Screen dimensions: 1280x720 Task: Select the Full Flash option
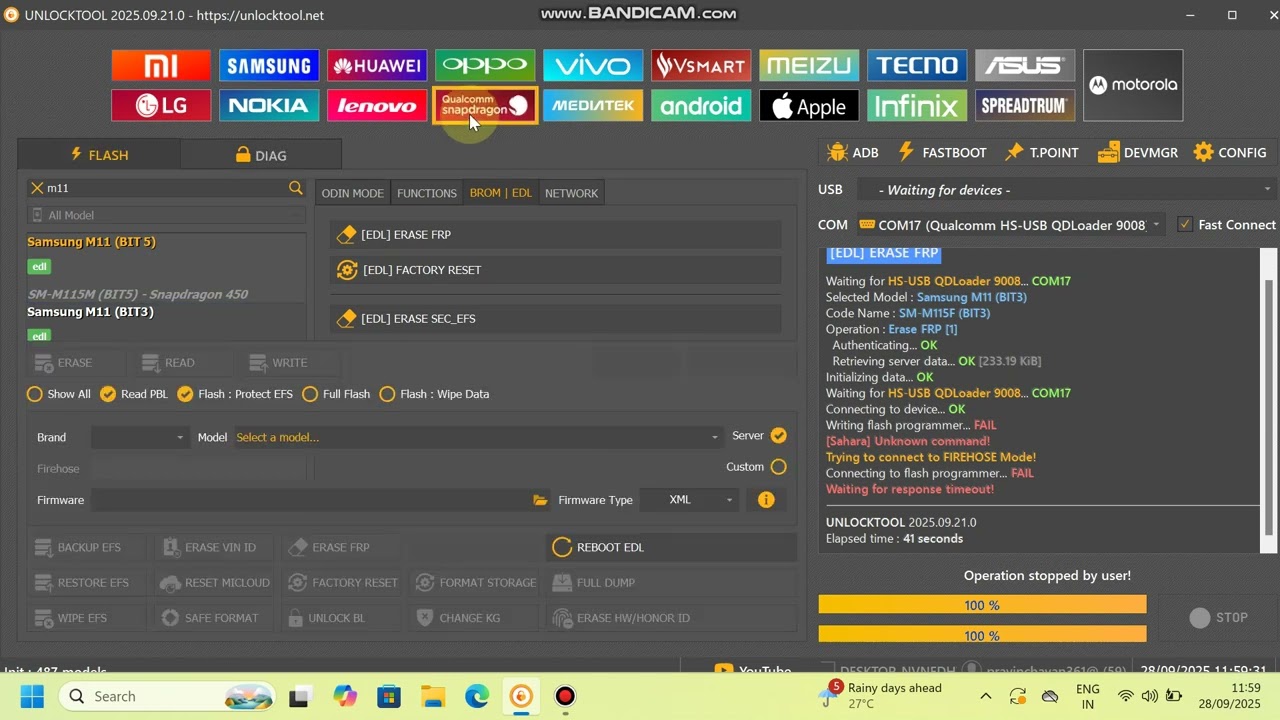coord(336,394)
